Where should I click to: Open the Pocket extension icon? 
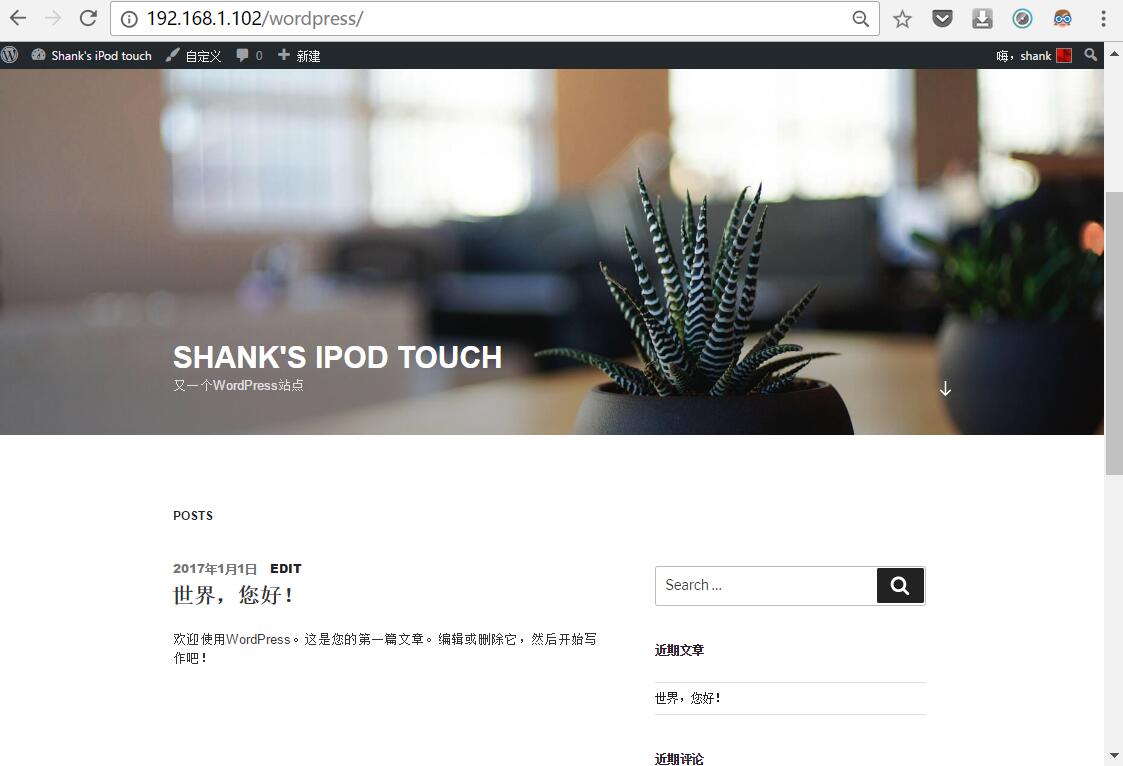tap(942, 19)
